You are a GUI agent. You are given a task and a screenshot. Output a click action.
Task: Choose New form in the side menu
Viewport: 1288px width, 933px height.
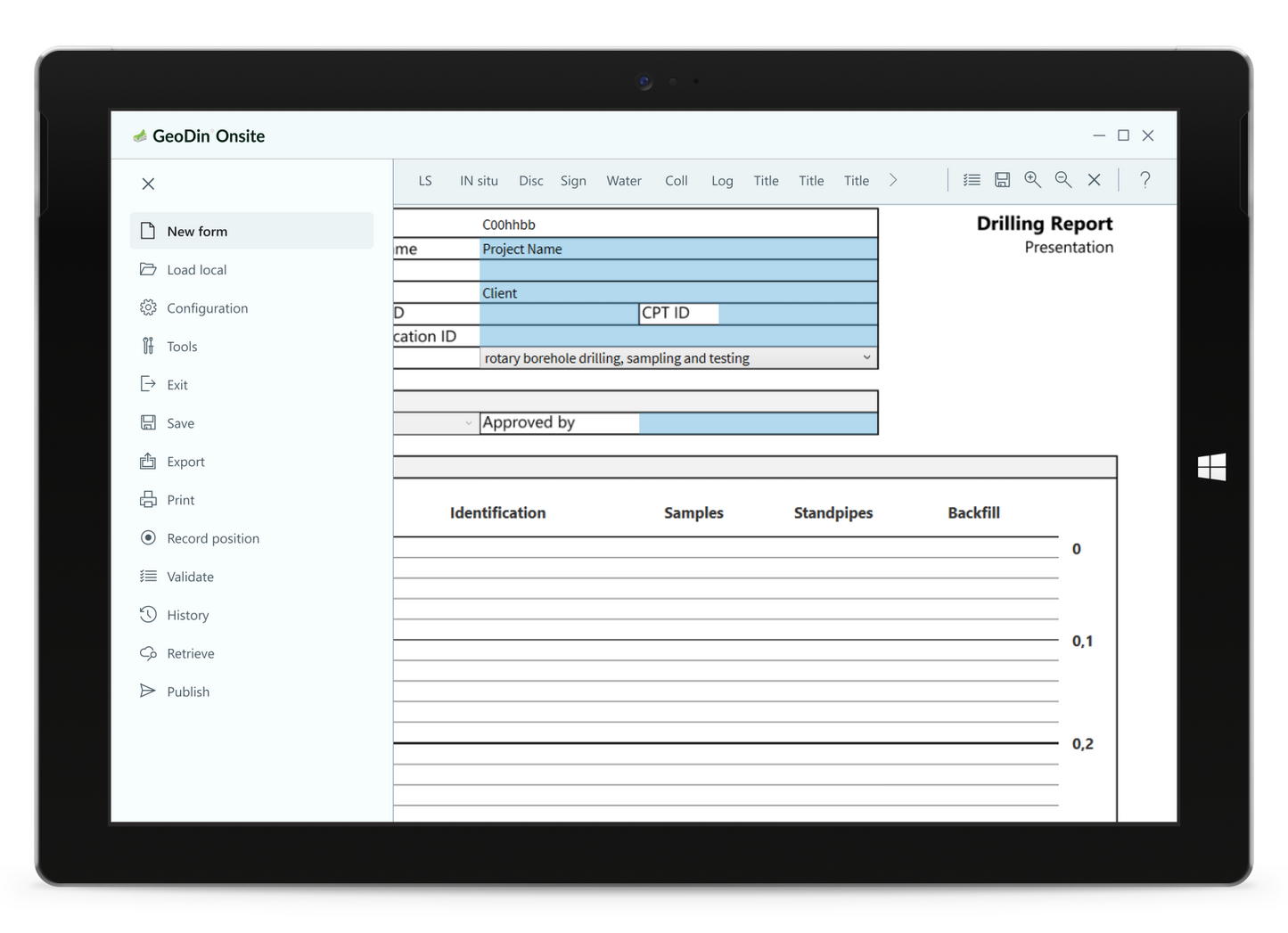pos(197,232)
